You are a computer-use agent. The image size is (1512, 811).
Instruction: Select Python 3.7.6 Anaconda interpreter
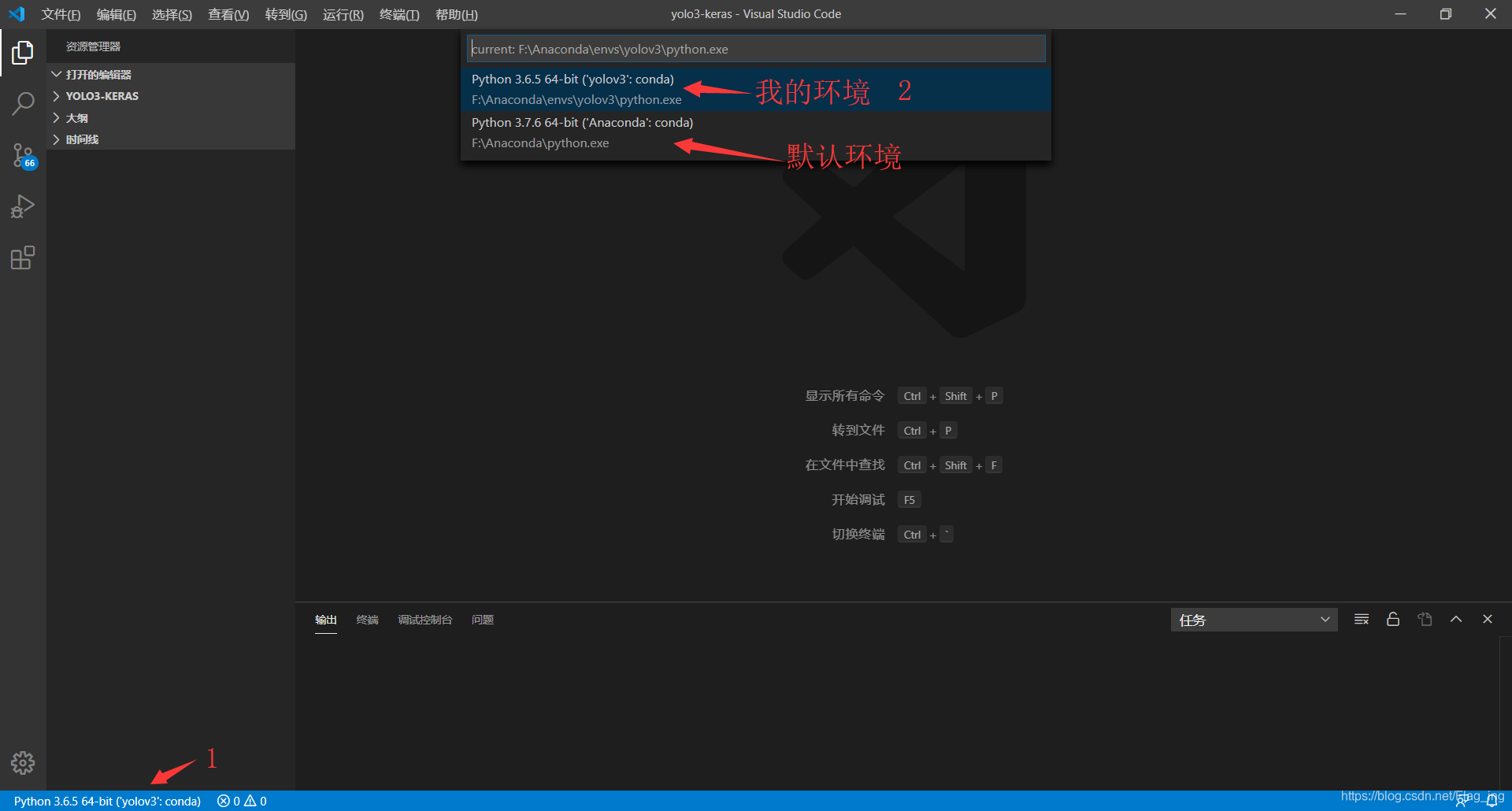756,132
